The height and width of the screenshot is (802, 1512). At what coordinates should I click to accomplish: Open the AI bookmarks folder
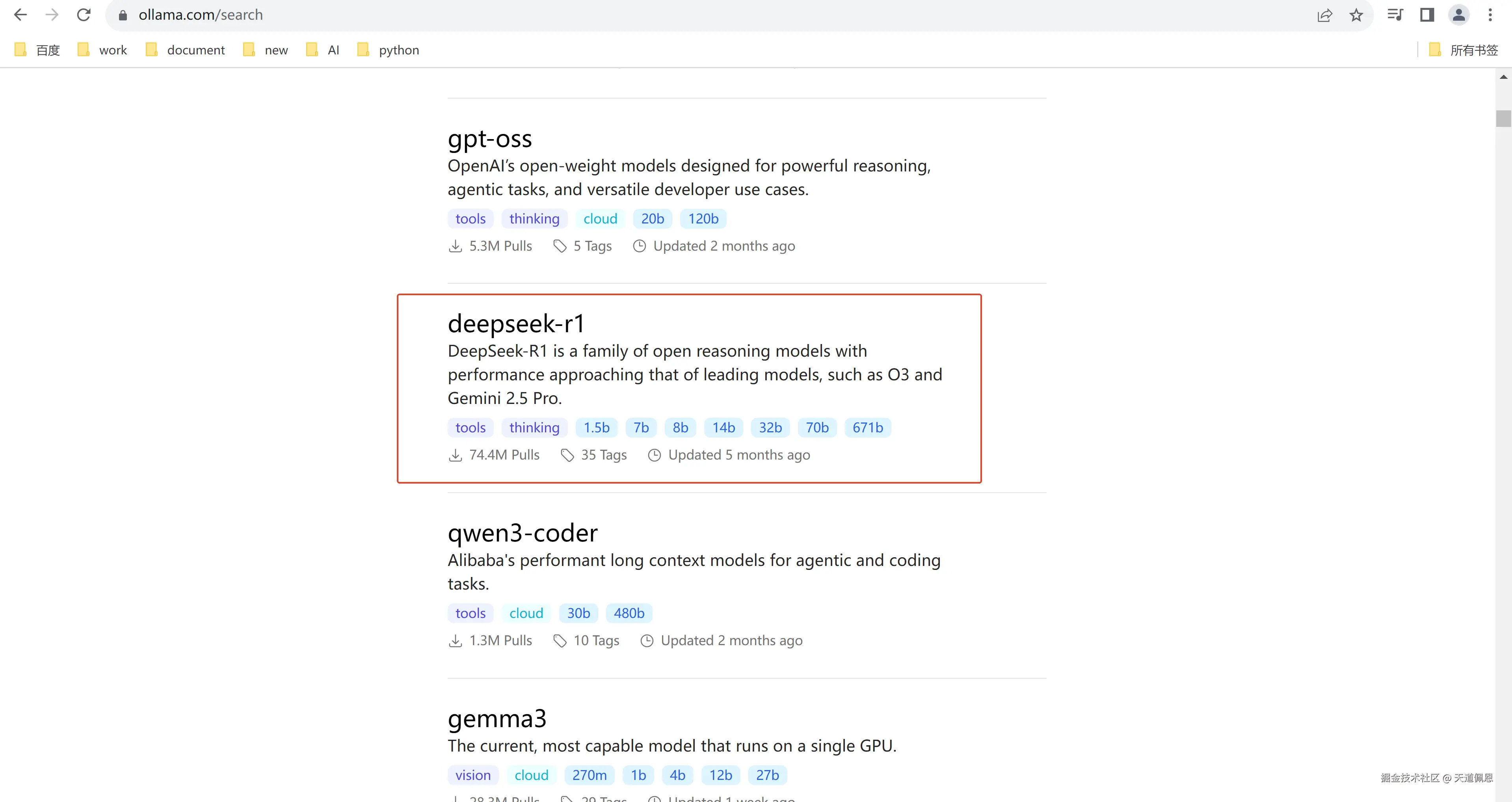tap(324, 50)
